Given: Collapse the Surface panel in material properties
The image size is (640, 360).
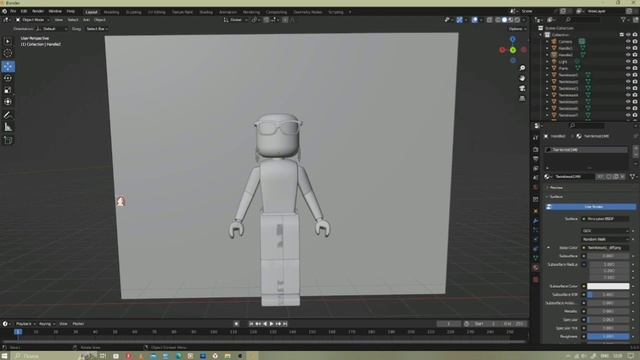Looking at the screenshot, I should [556, 197].
